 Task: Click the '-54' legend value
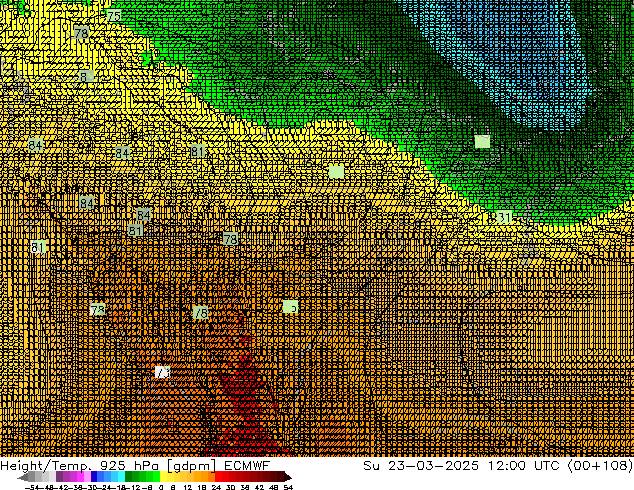pyautogui.click(x=32, y=487)
